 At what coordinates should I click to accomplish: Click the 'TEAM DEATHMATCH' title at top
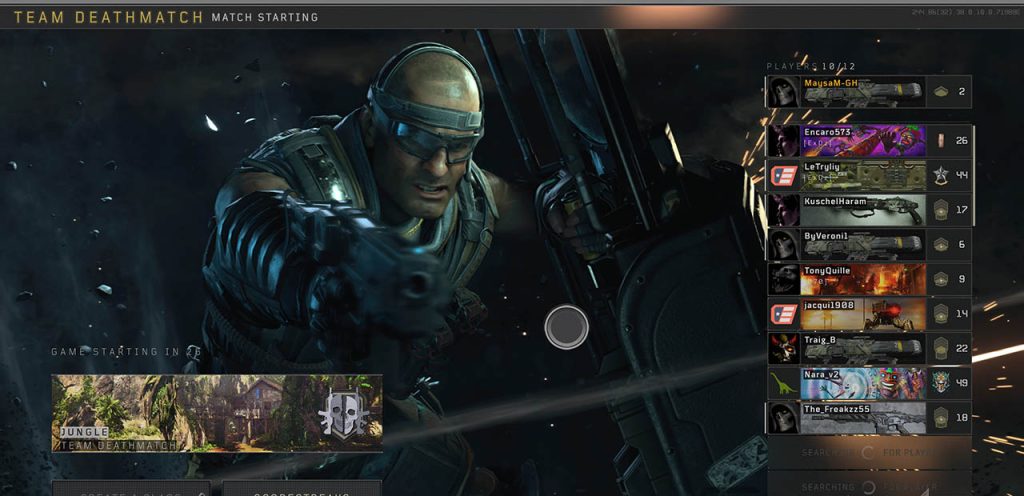(x=108, y=18)
